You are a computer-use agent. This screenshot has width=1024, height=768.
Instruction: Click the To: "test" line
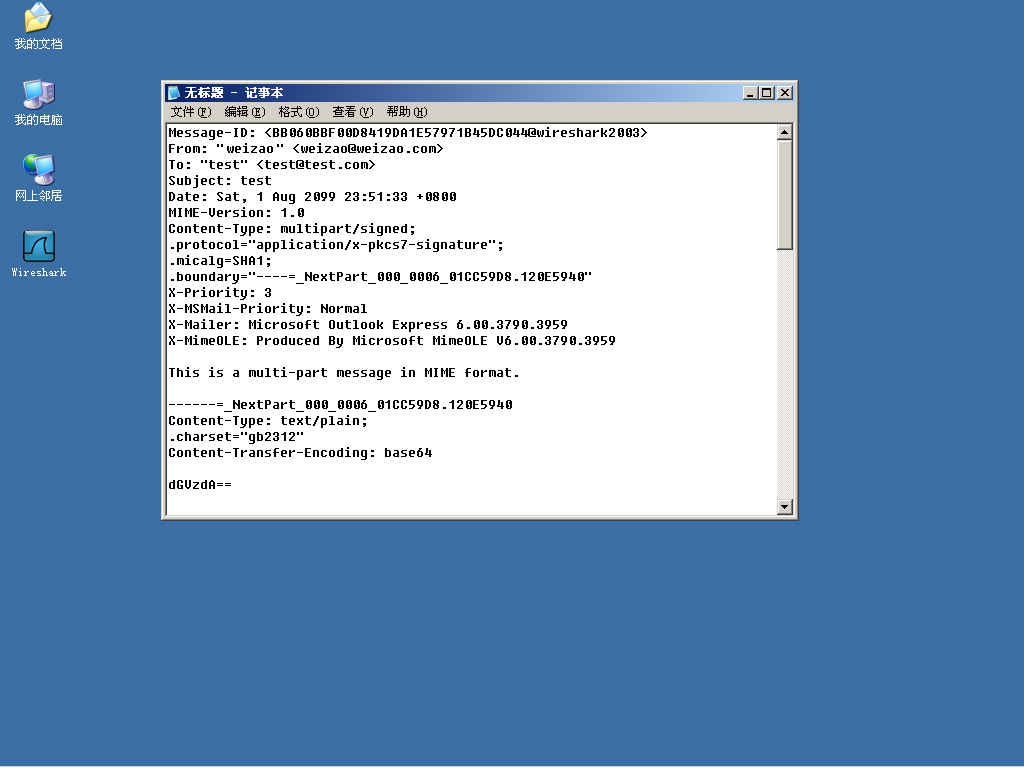click(272, 165)
